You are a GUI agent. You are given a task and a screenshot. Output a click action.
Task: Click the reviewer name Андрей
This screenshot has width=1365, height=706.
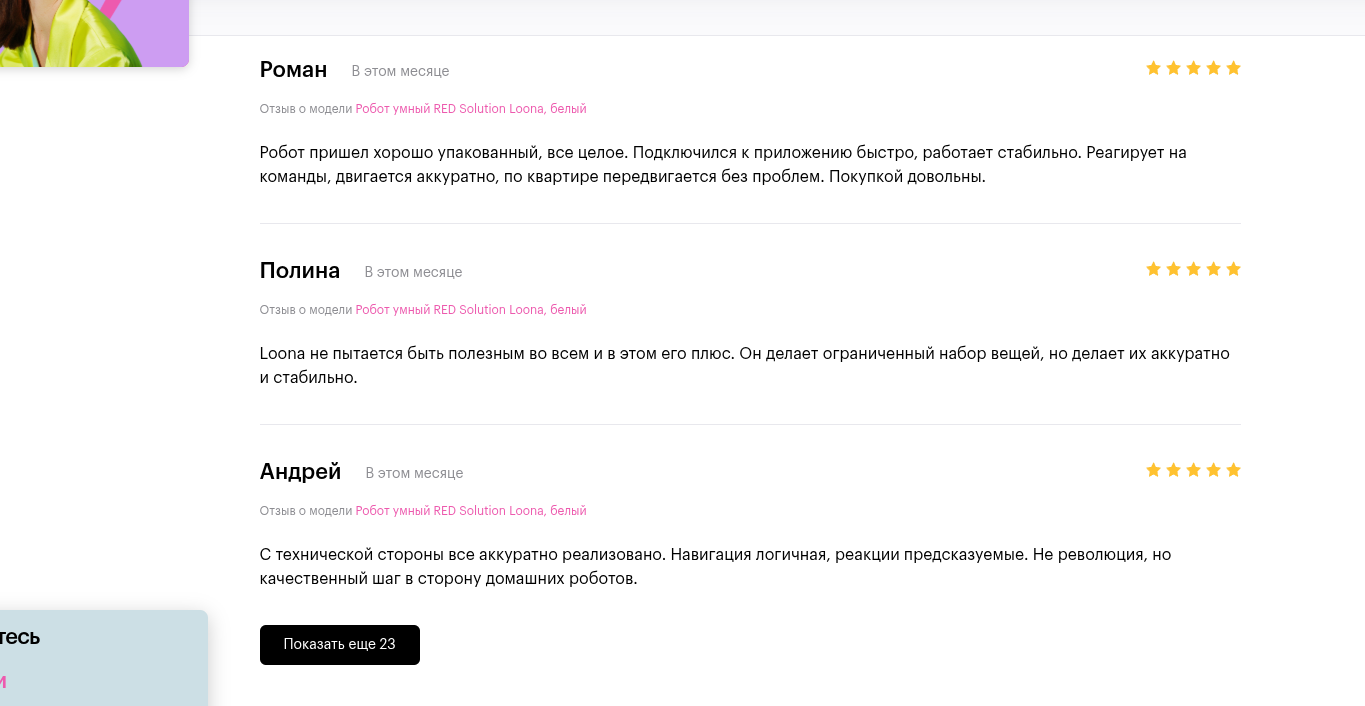(x=300, y=472)
